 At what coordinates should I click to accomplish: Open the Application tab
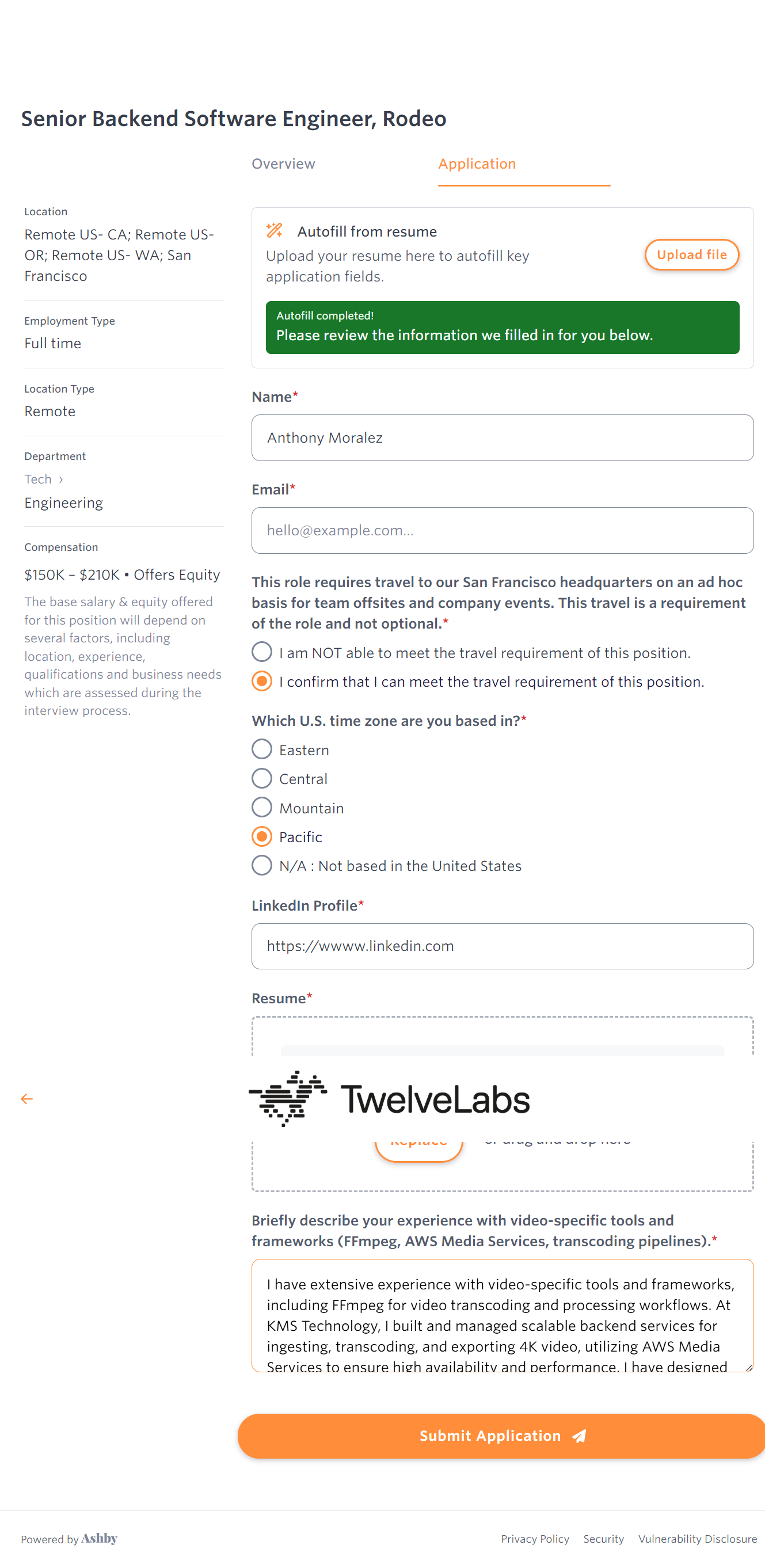pyautogui.click(x=477, y=163)
